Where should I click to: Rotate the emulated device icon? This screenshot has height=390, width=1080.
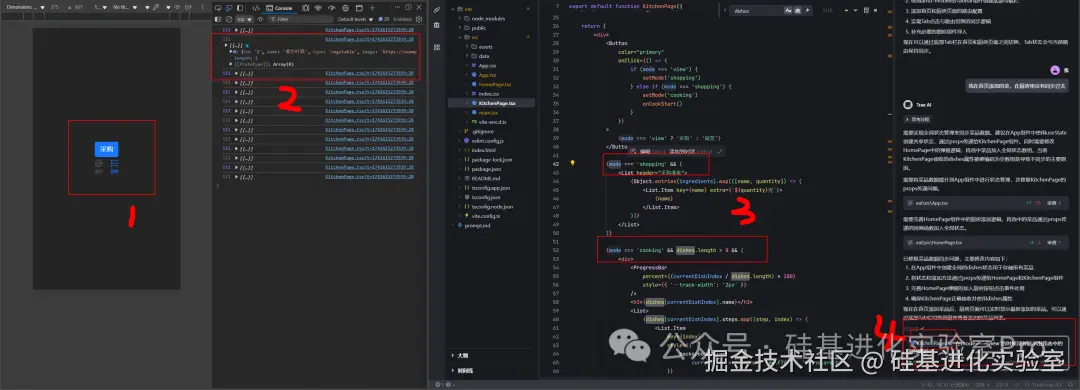click(x=187, y=7)
